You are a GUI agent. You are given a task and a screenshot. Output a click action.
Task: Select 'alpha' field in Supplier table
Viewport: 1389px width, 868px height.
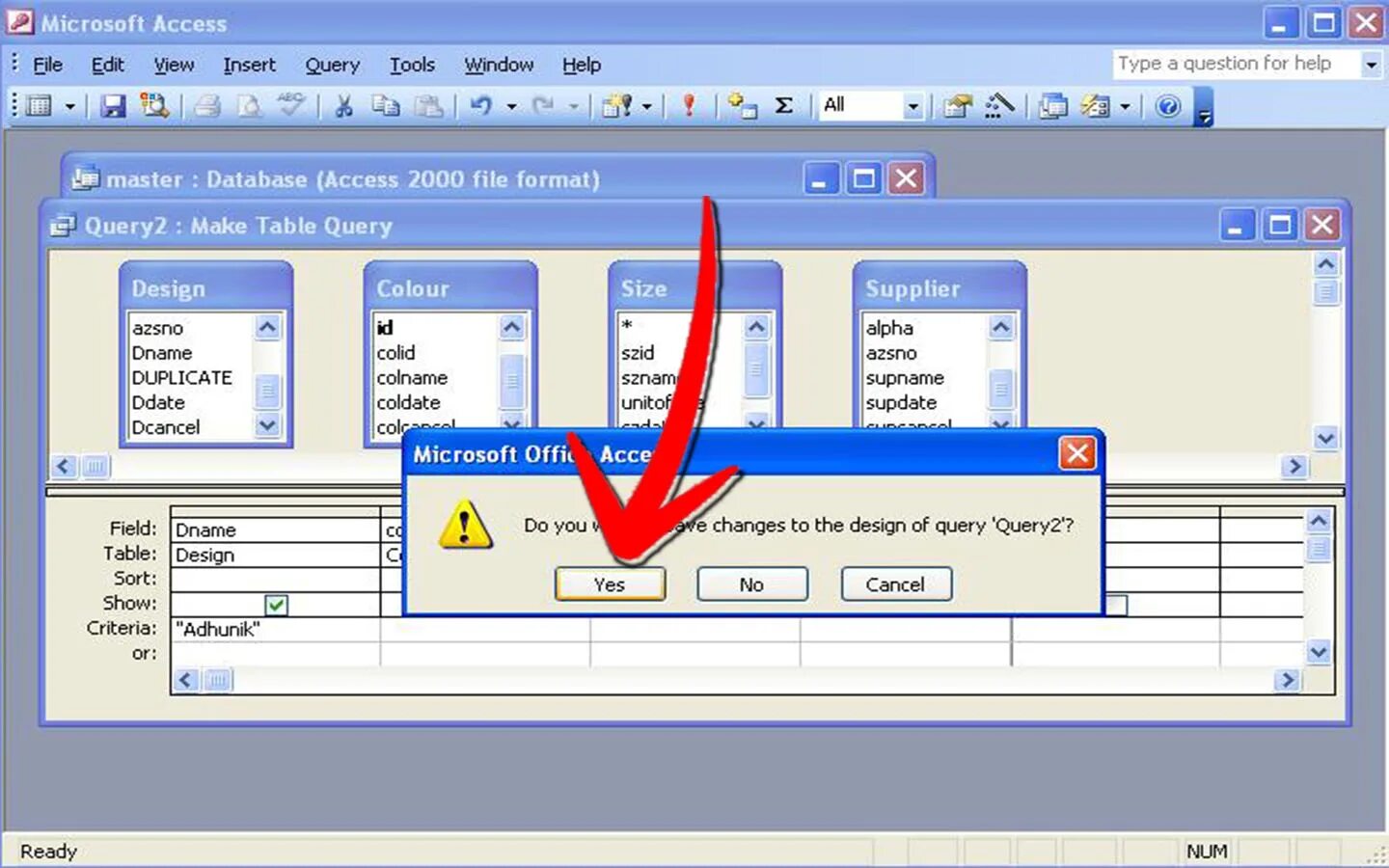(889, 328)
